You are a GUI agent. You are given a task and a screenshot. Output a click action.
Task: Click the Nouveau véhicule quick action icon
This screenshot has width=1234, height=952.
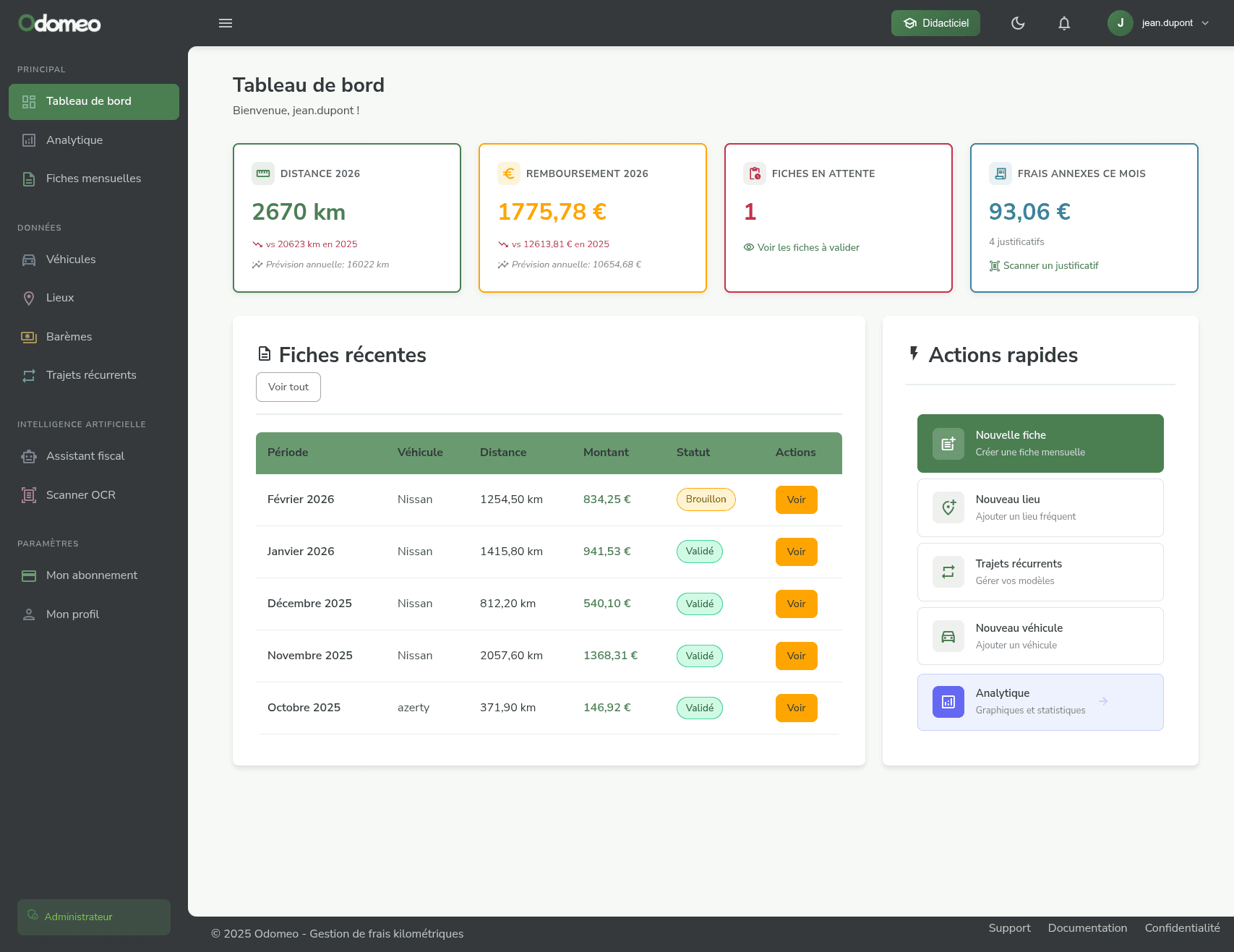pyautogui.click(x=948, y=637)
